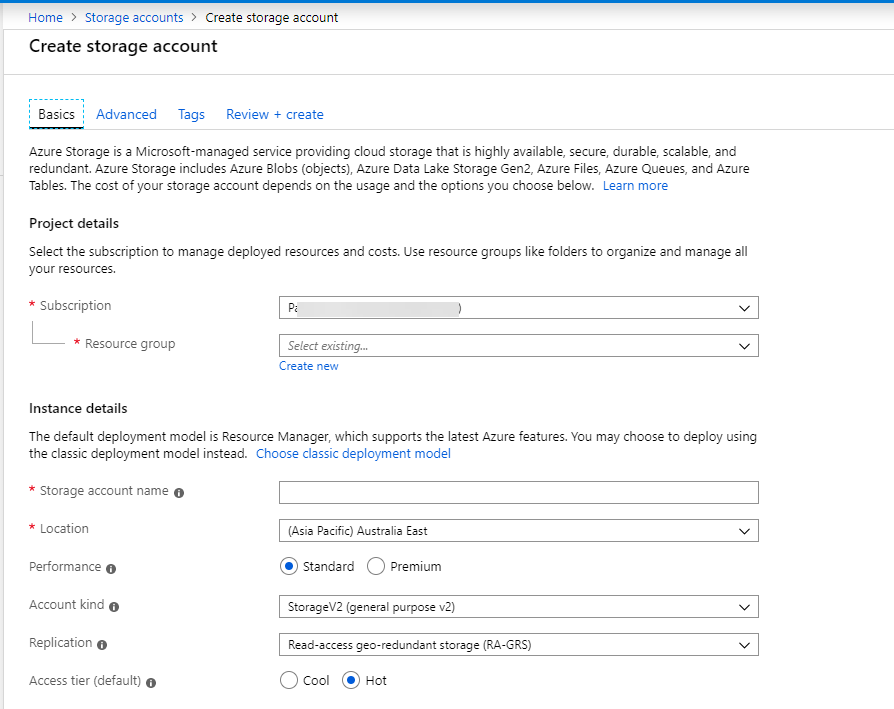Click Choose classic deployment model link

click(x=353, y=454)
